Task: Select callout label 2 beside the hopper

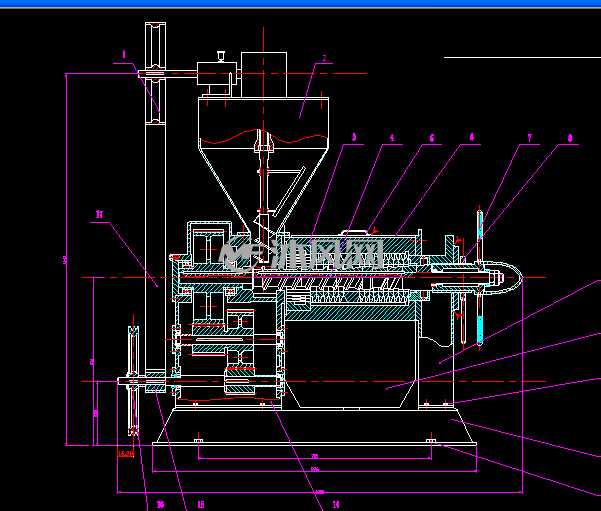Action: click(324, 58)
